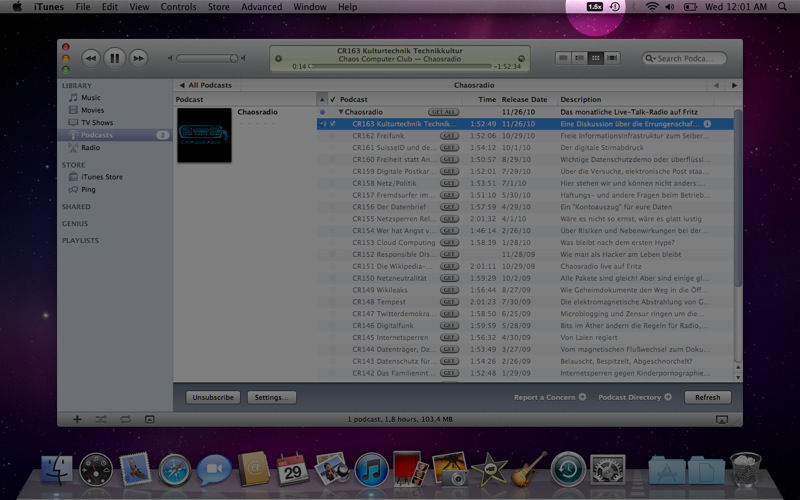The width and height of the screenshot is (800, 500).
Task: Toggle shuffle in the bottom bar
Action: click(x=101, y=419)
